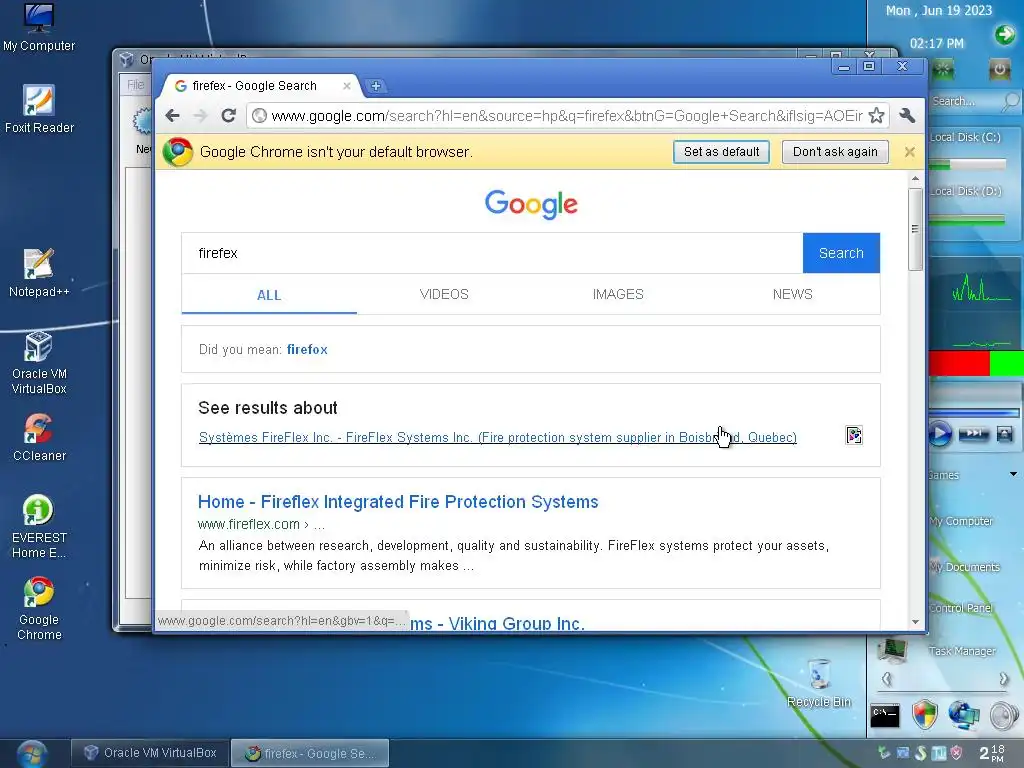This screenshot has width=1024, height=768.
Task: Click the speaker volume sidebar icon
Action: (1004, 716)
